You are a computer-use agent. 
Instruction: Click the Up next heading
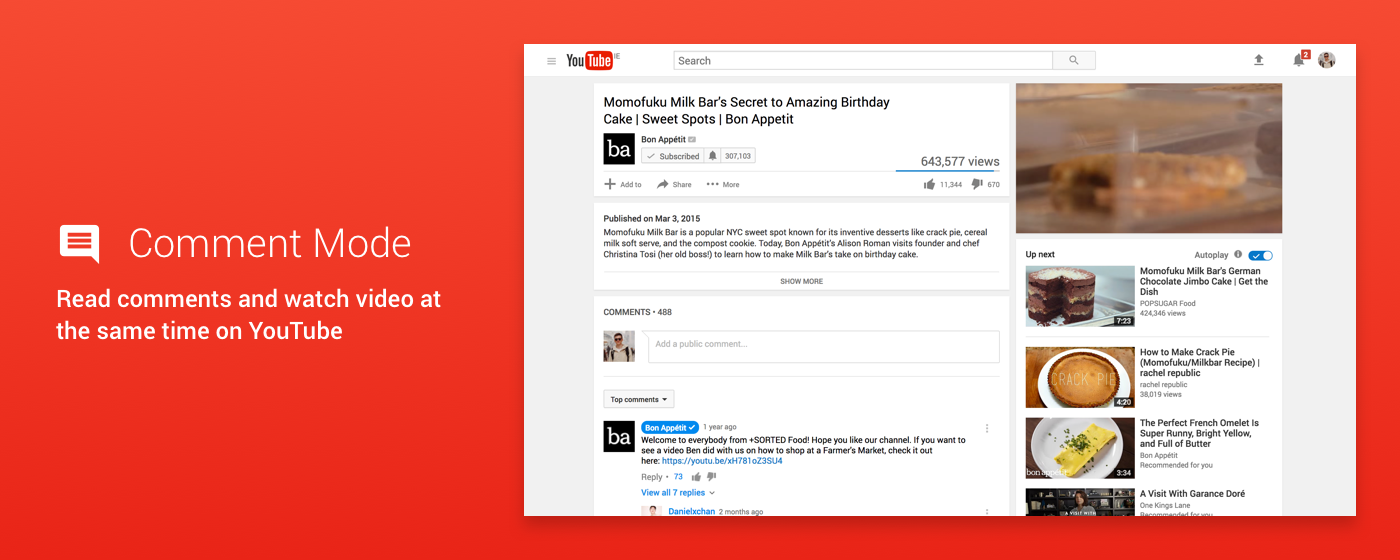pyautogui.click(x=1040, y=255)
